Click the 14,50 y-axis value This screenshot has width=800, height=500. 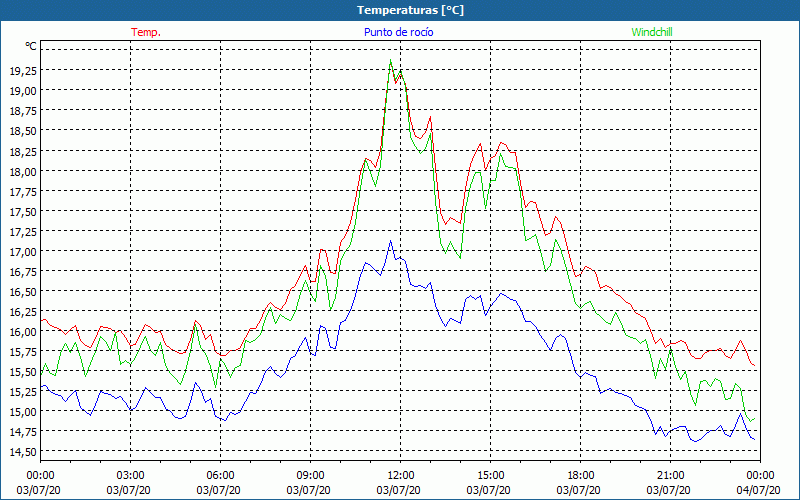point(23,452)
